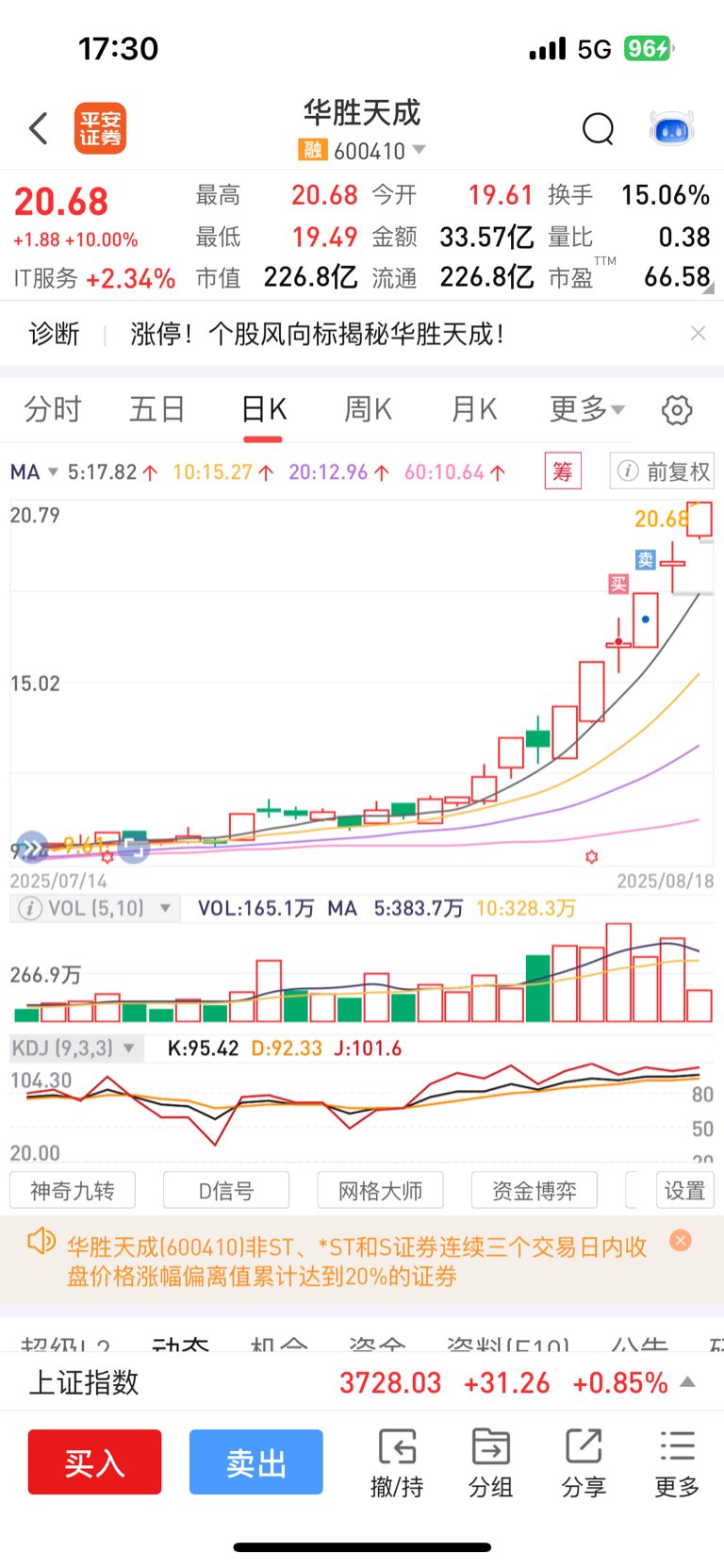Tap the red 买入 button
Image resolution: width=724 pixels, height=1568 pixels.
94,1461
